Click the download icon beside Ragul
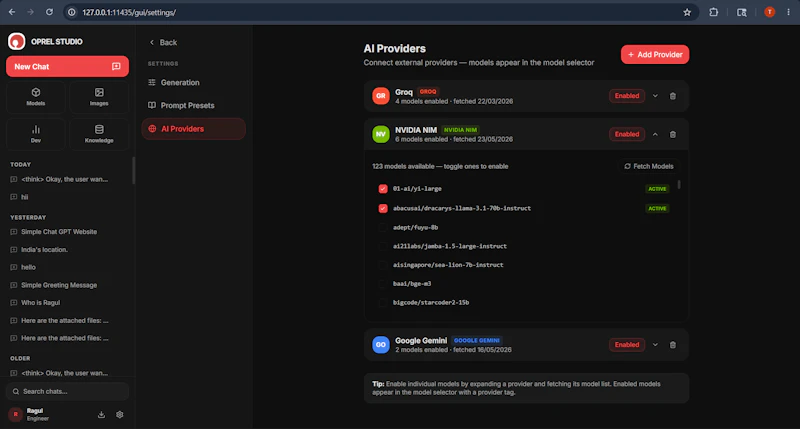Screen dimensions: 800x429 [x=102, y=415]
